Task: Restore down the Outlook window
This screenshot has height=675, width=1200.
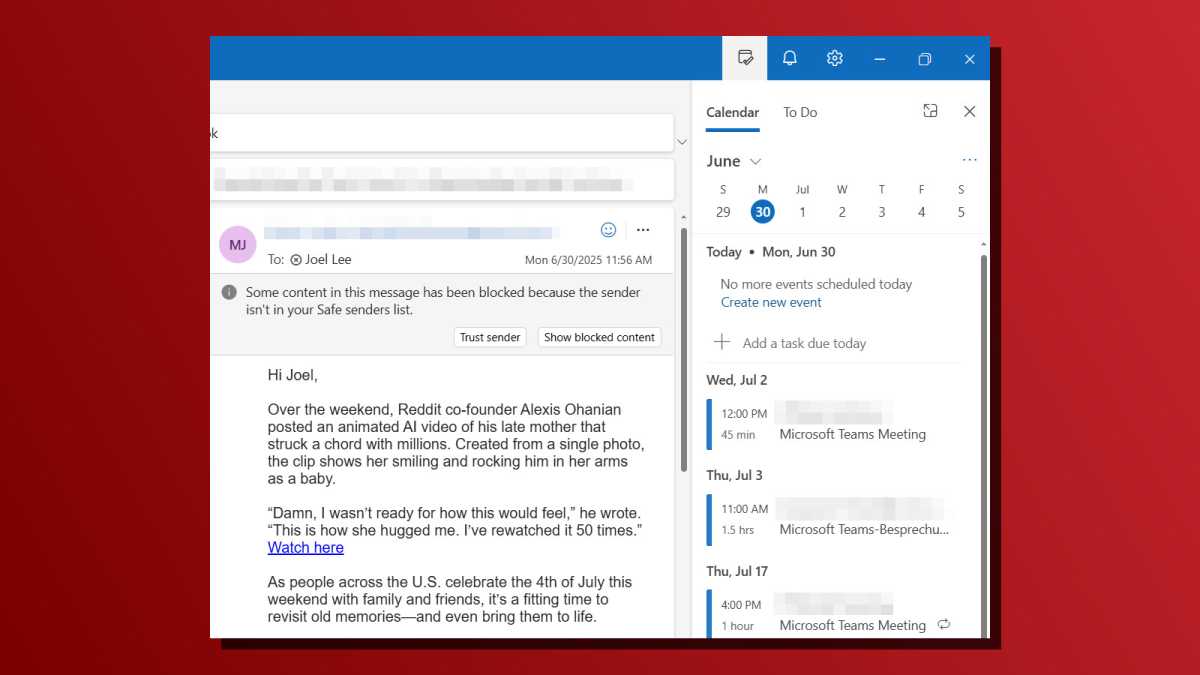Action: coord(924,59)
